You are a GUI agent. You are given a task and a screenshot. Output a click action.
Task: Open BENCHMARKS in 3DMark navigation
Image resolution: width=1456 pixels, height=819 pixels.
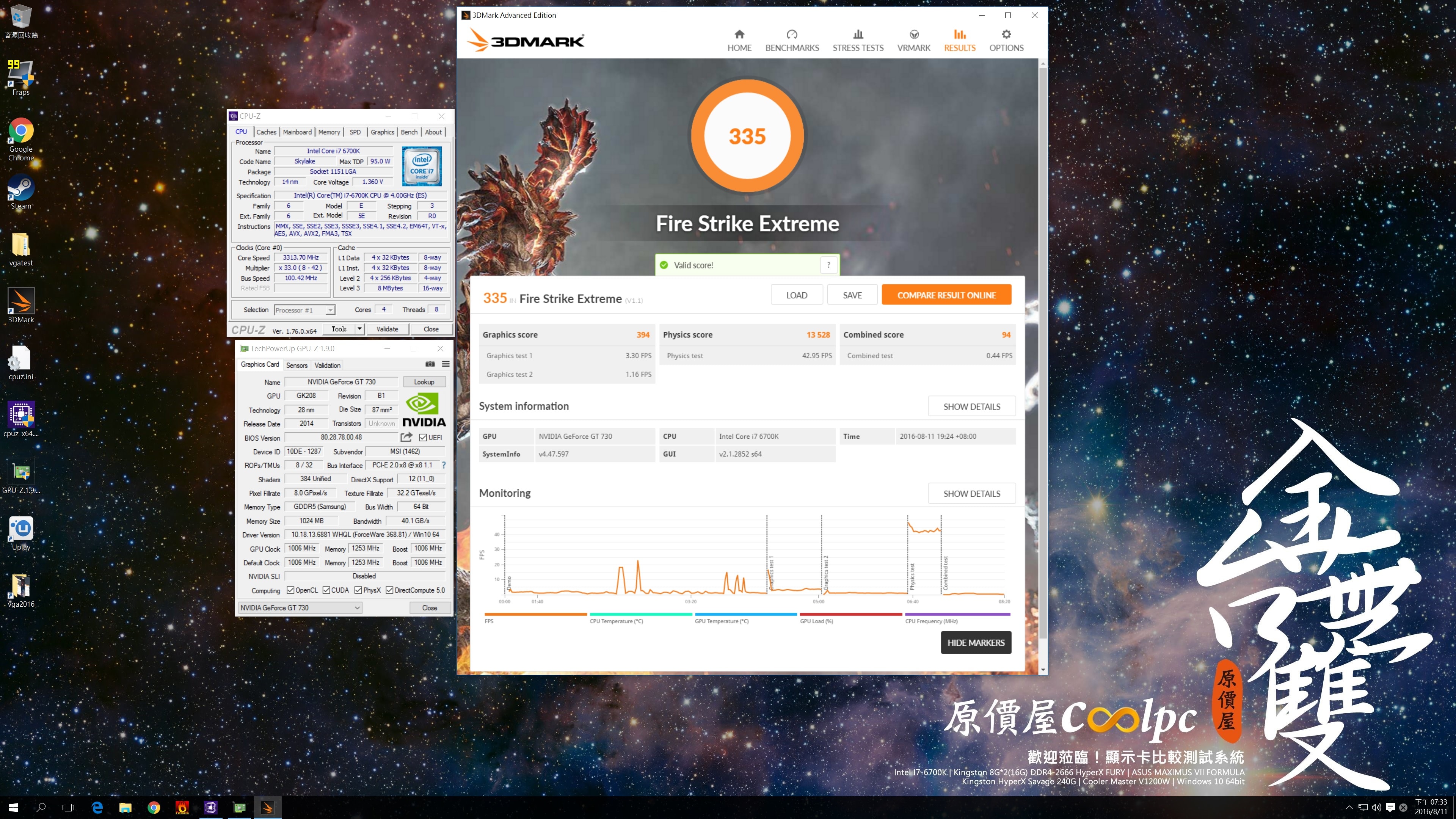coord(792,41)
